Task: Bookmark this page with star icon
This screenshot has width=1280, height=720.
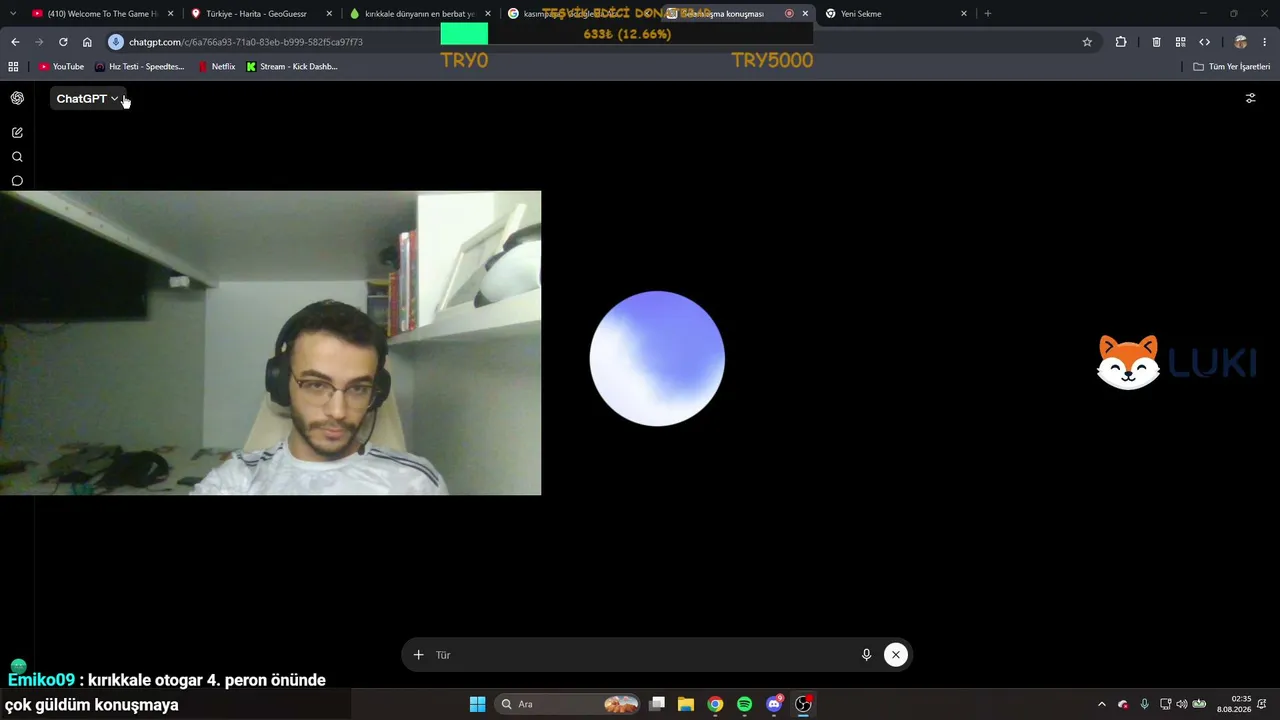Action: coord(1087,42)
